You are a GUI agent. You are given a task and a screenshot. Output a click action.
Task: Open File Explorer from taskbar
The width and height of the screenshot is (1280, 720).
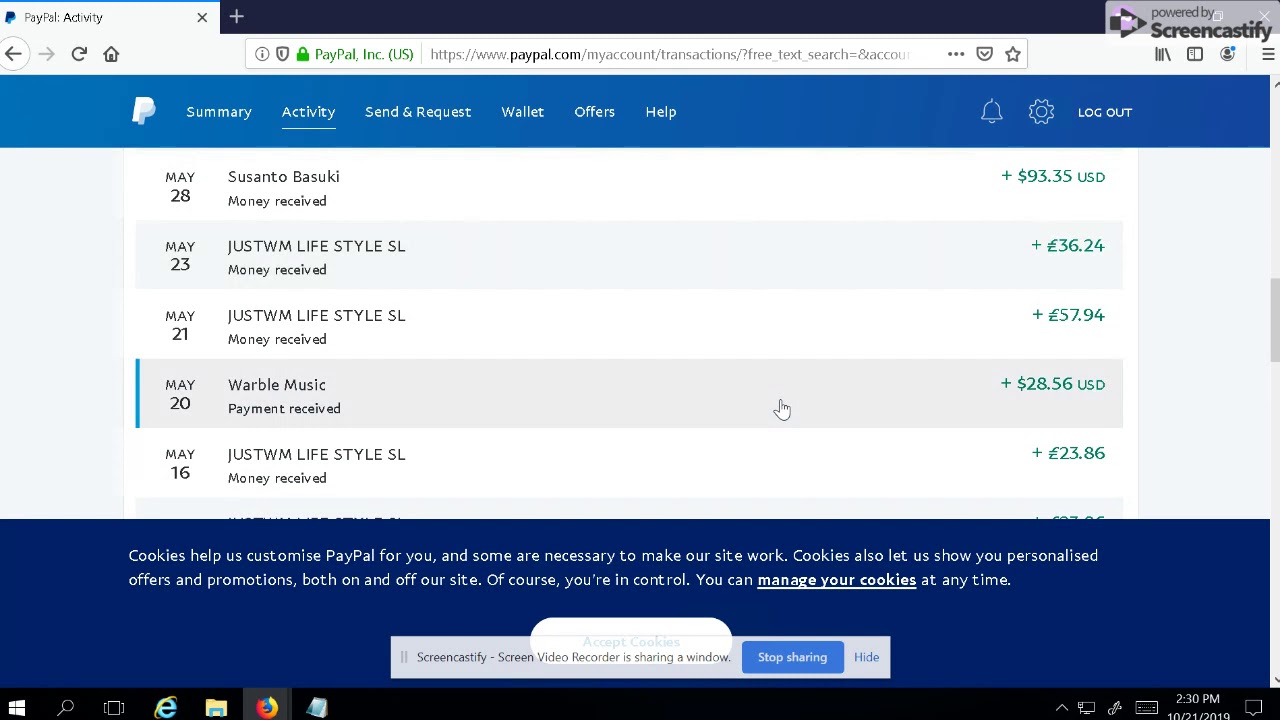216,708
